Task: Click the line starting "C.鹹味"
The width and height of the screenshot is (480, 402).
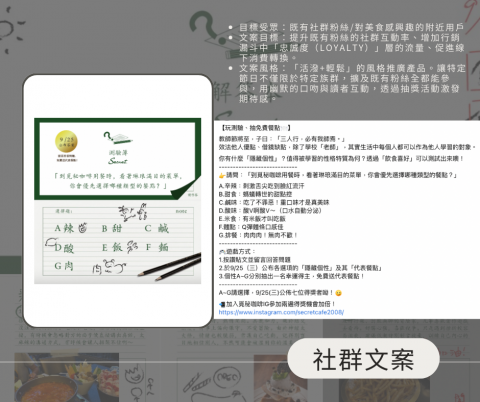Action: (274, 202)
